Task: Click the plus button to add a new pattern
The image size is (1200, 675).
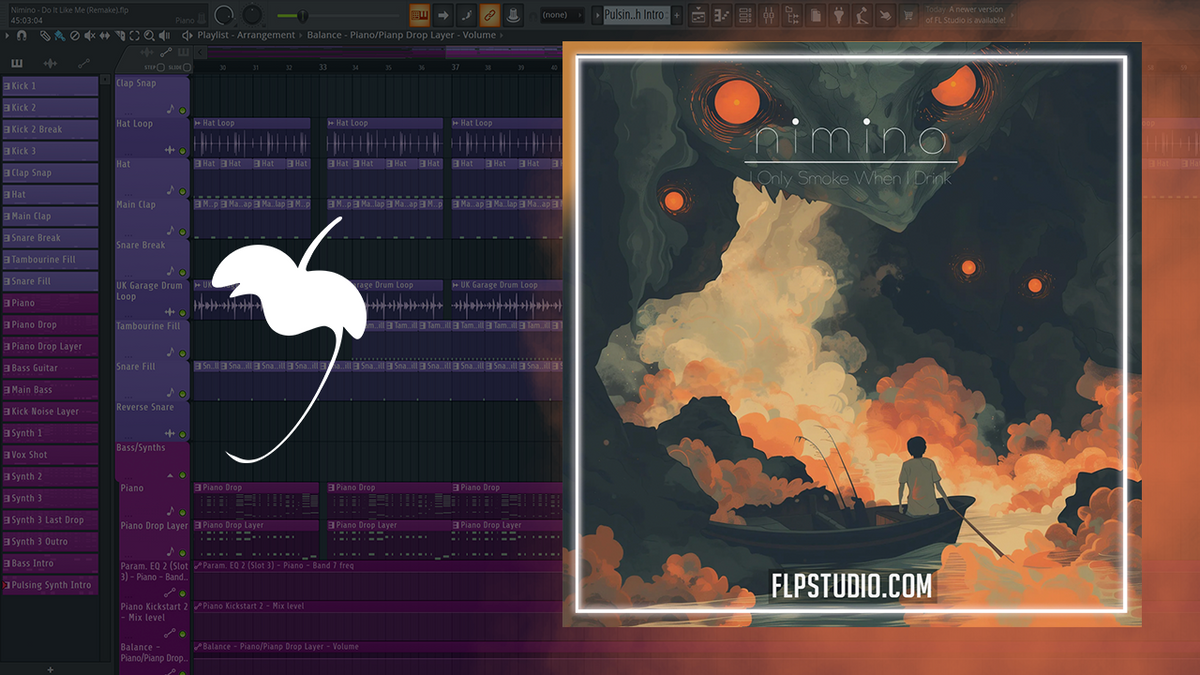Action: point(676,14)
